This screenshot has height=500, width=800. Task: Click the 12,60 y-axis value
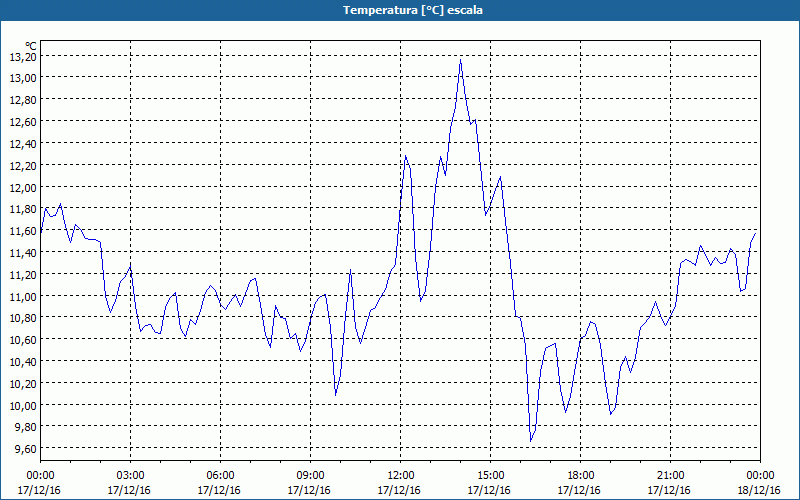pyautogui.click(x=23, y=122)
